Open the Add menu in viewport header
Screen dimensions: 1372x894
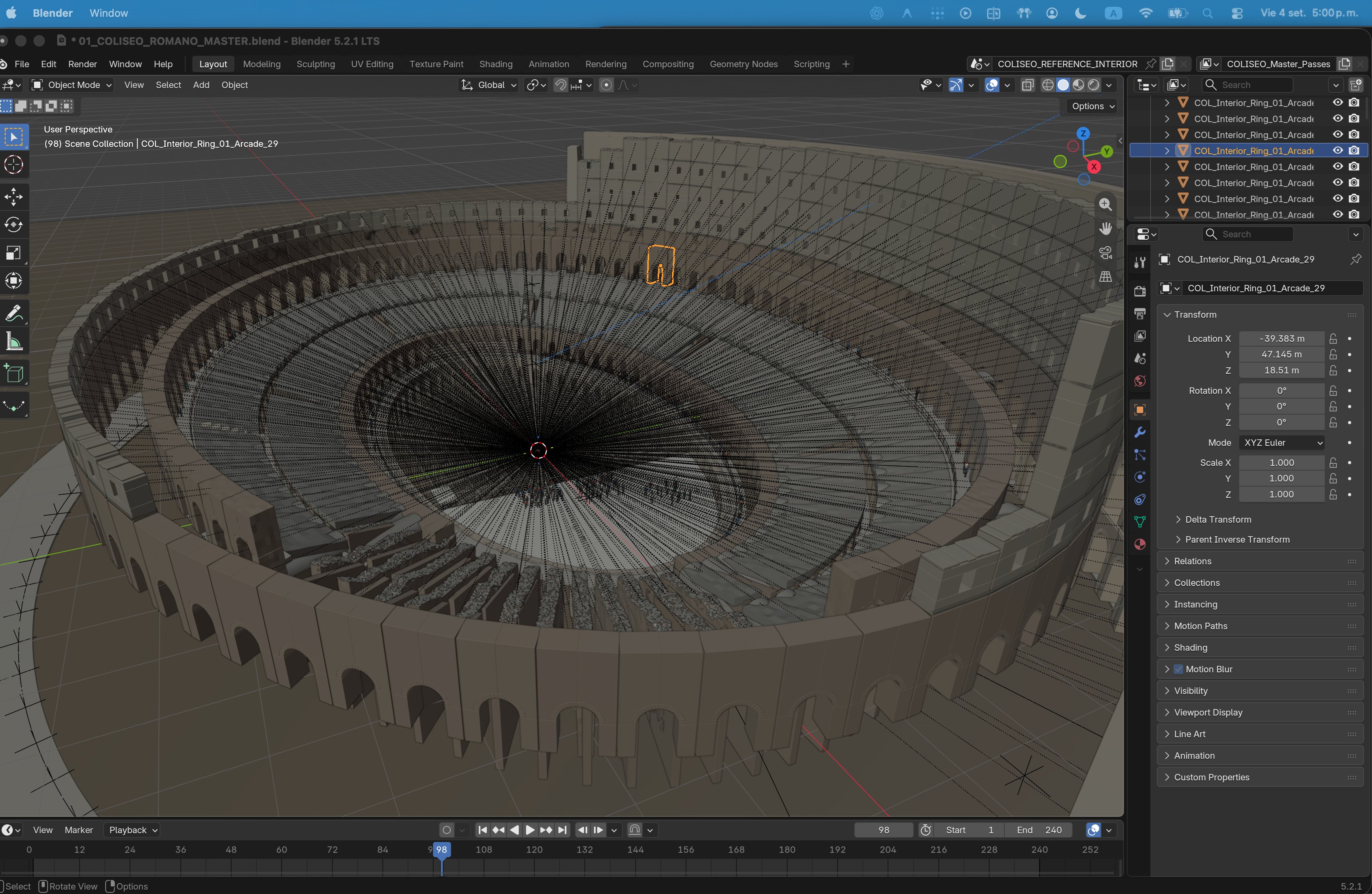point(201,85)
